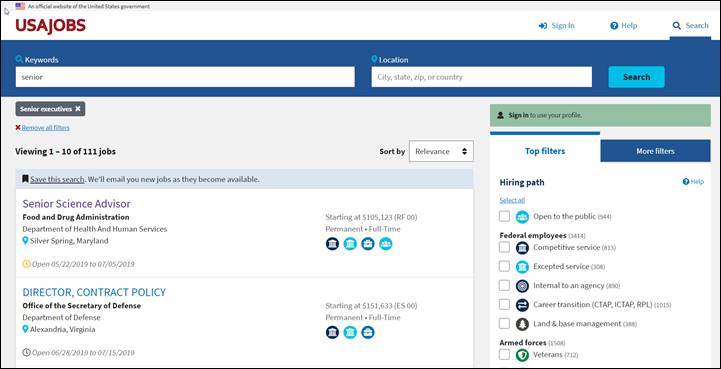Viewport: 721px width, 369px height.
Task: Open Search from the header menu
Action: 690,26
